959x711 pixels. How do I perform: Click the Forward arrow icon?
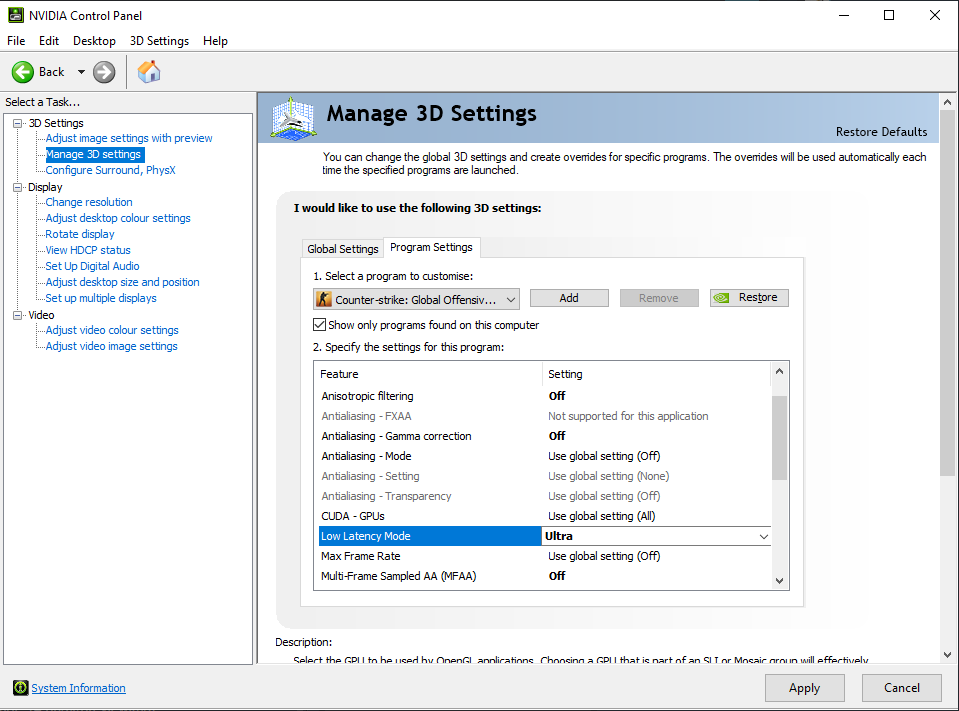(x=104, y=72)
